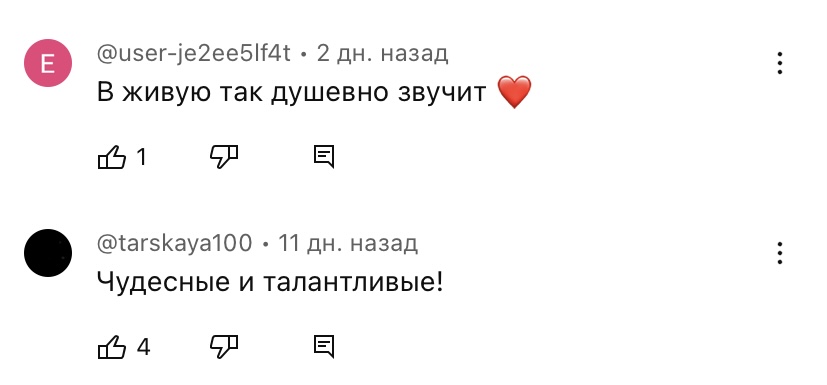Dislike the 'В живую так душевно звучит' comment
Screen dimensions: 827x385
coord(224,157)
